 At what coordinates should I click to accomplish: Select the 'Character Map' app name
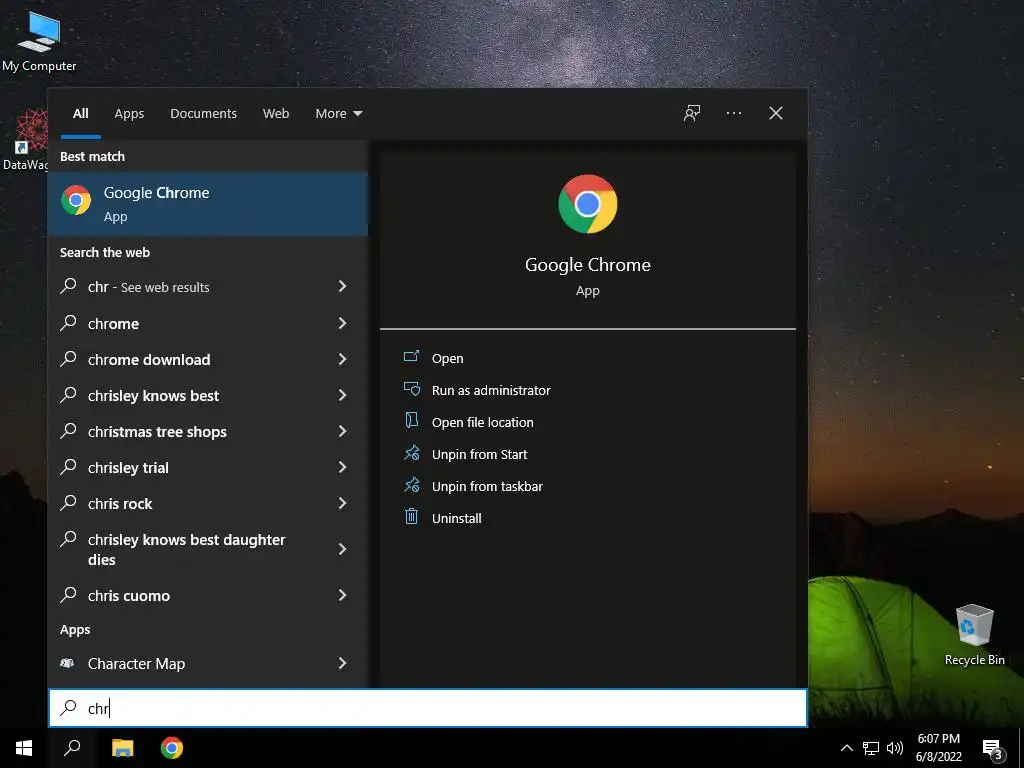click(136, 664)
